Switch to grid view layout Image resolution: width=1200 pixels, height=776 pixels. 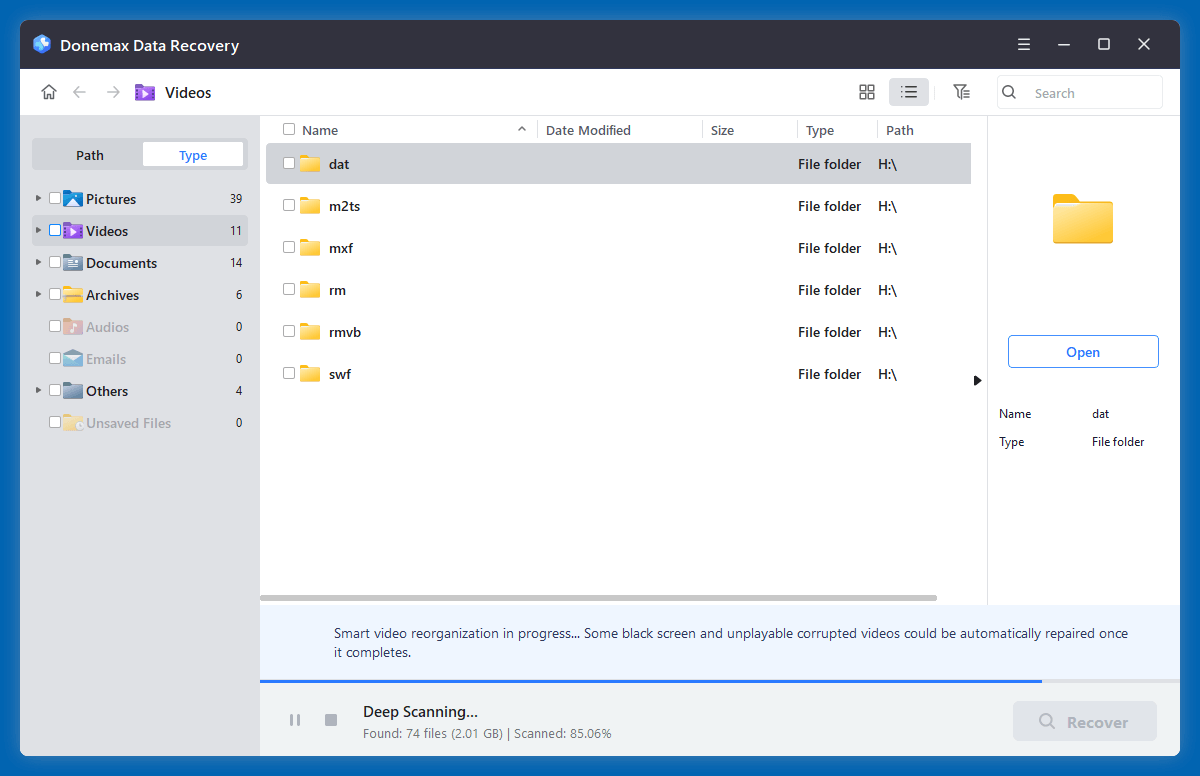coord(866,91)
